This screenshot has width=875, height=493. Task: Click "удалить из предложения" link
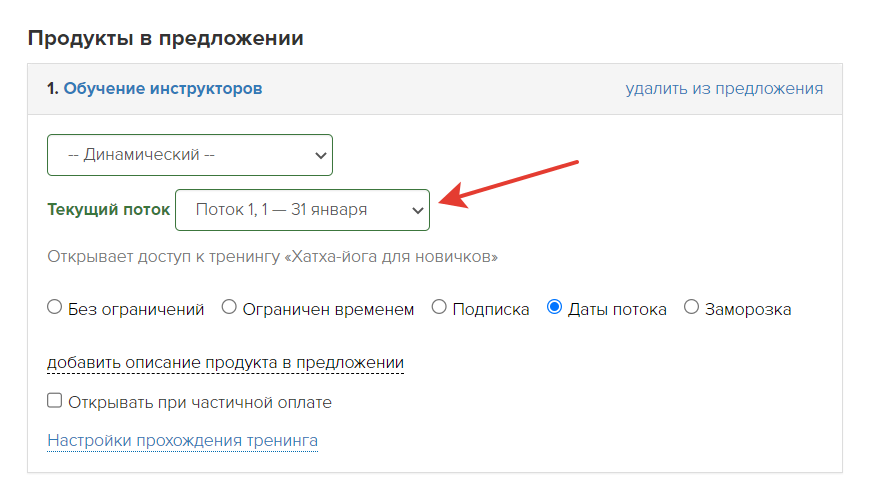(x=724, y=89)
